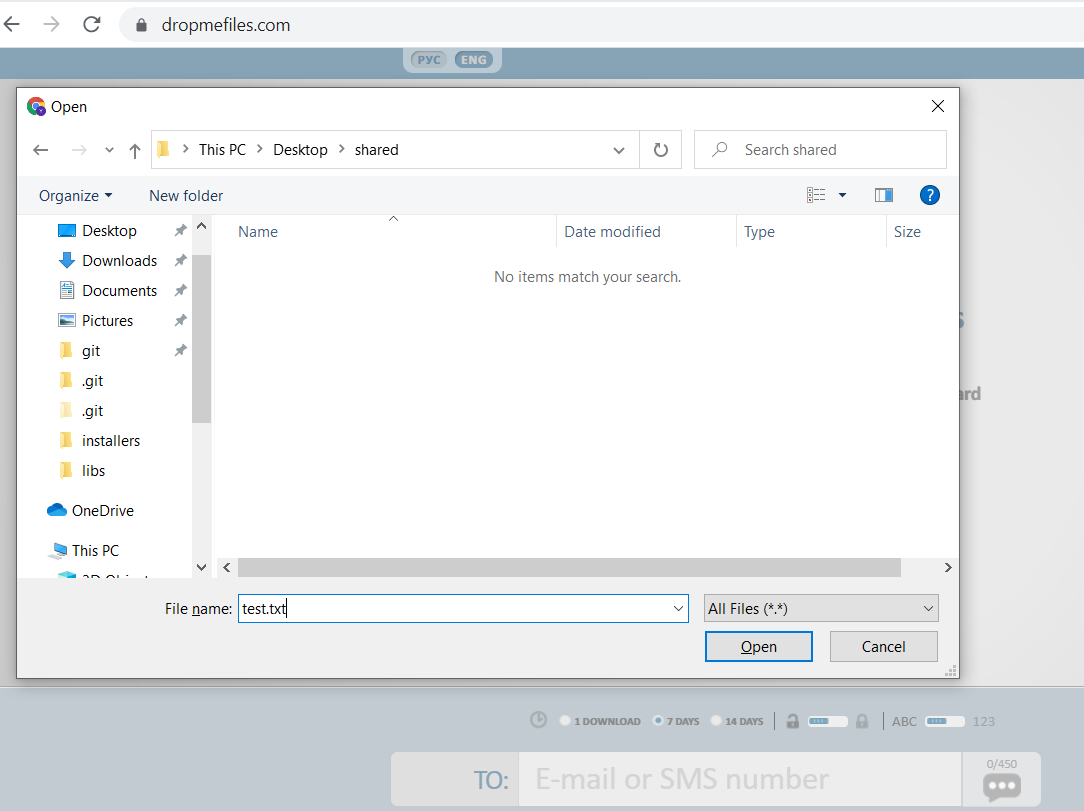This screenshot has height=811, width=1084.
Task: Select the Pictures sidebar item
Action: click(x=105, y=320)
